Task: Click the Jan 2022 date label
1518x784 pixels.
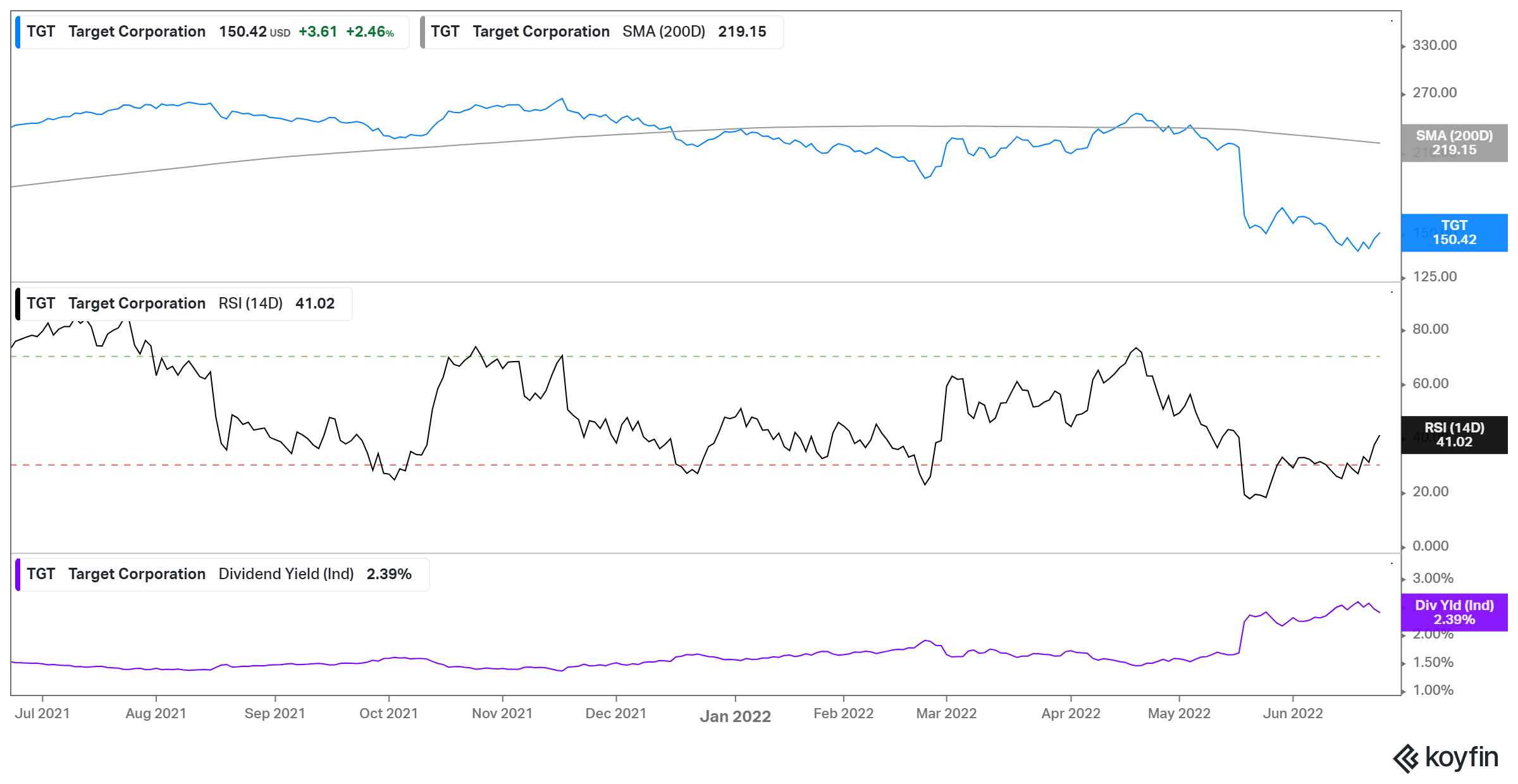Action: (735, 716)
